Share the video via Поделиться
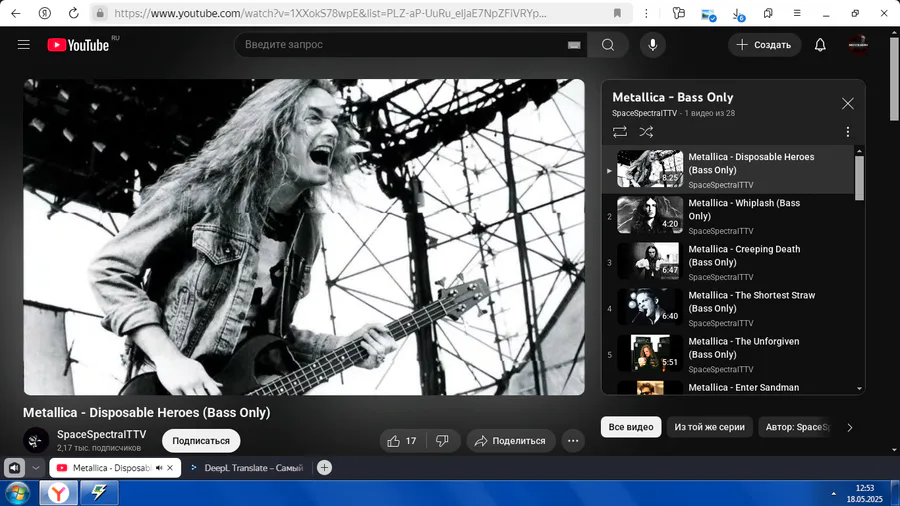900x506 pixels. (510, 441)
